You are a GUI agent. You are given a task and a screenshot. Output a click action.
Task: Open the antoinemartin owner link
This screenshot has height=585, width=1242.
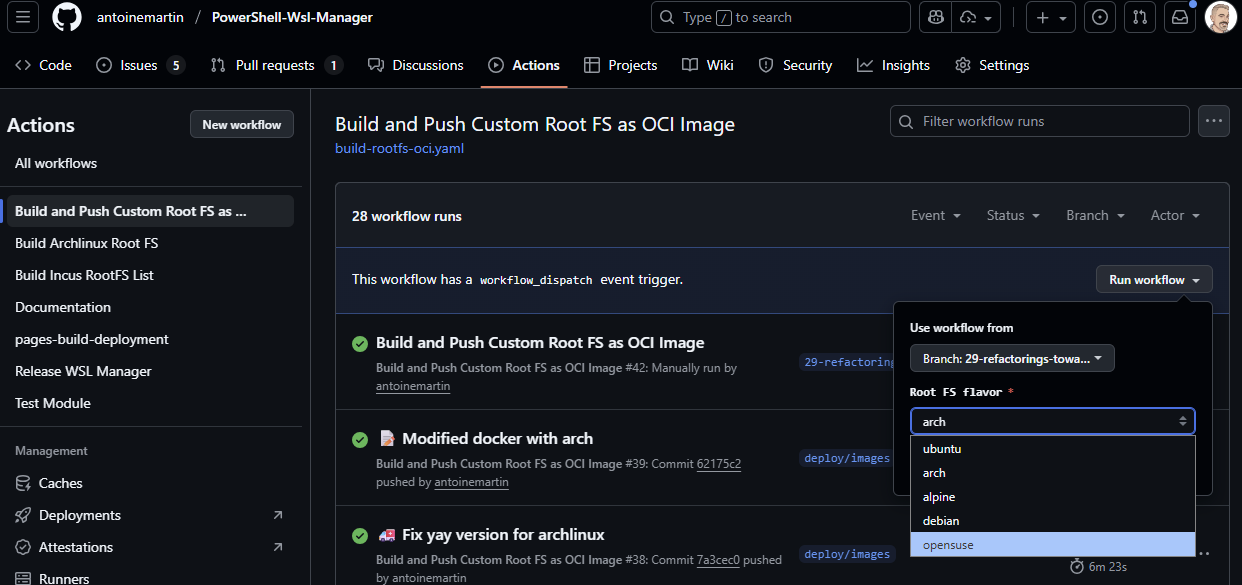pyautogui.click(x=138, y=17)
